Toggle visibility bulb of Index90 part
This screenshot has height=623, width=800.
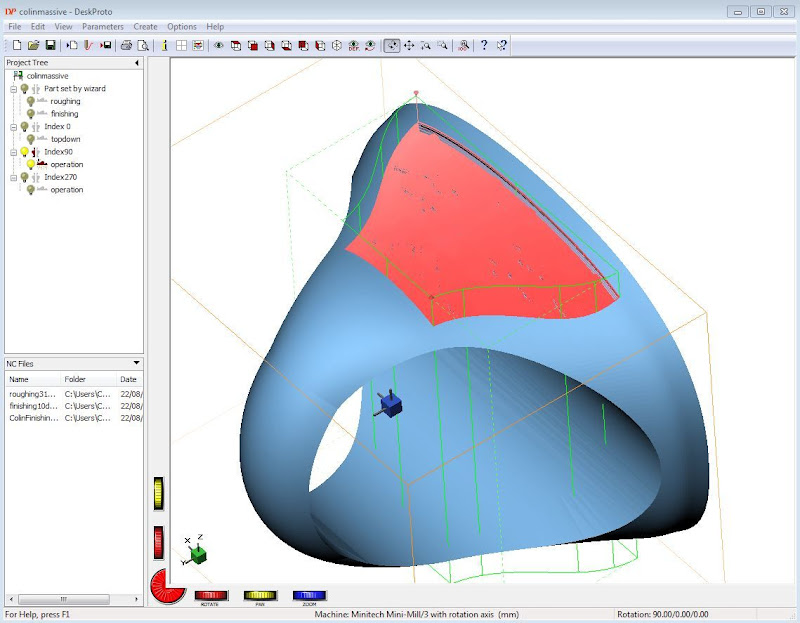tap(24, 152)
